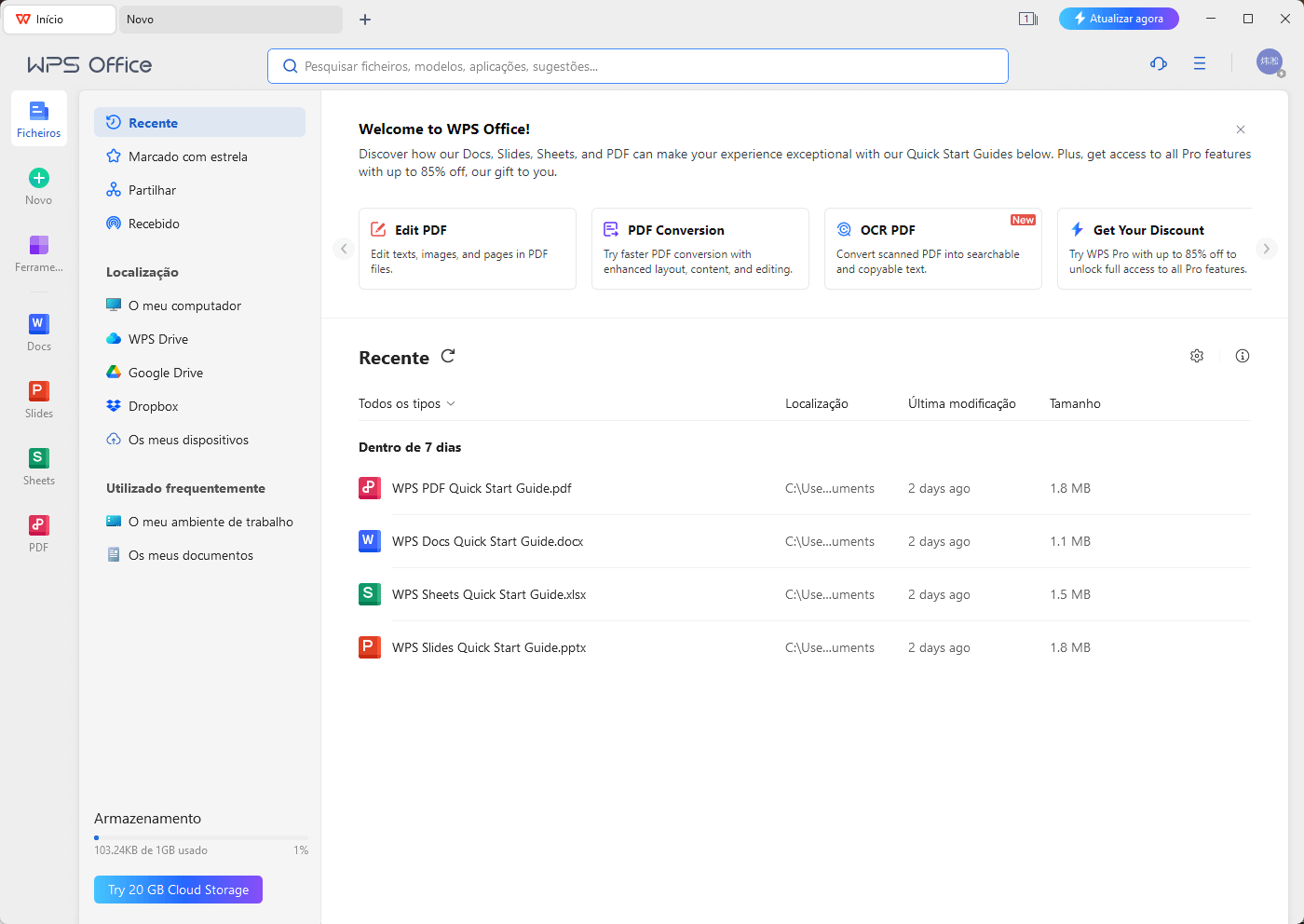Click the green Novo plus icon
Image resolution: width=1304 pixels, height=924 pixels.
click(39, 178)
